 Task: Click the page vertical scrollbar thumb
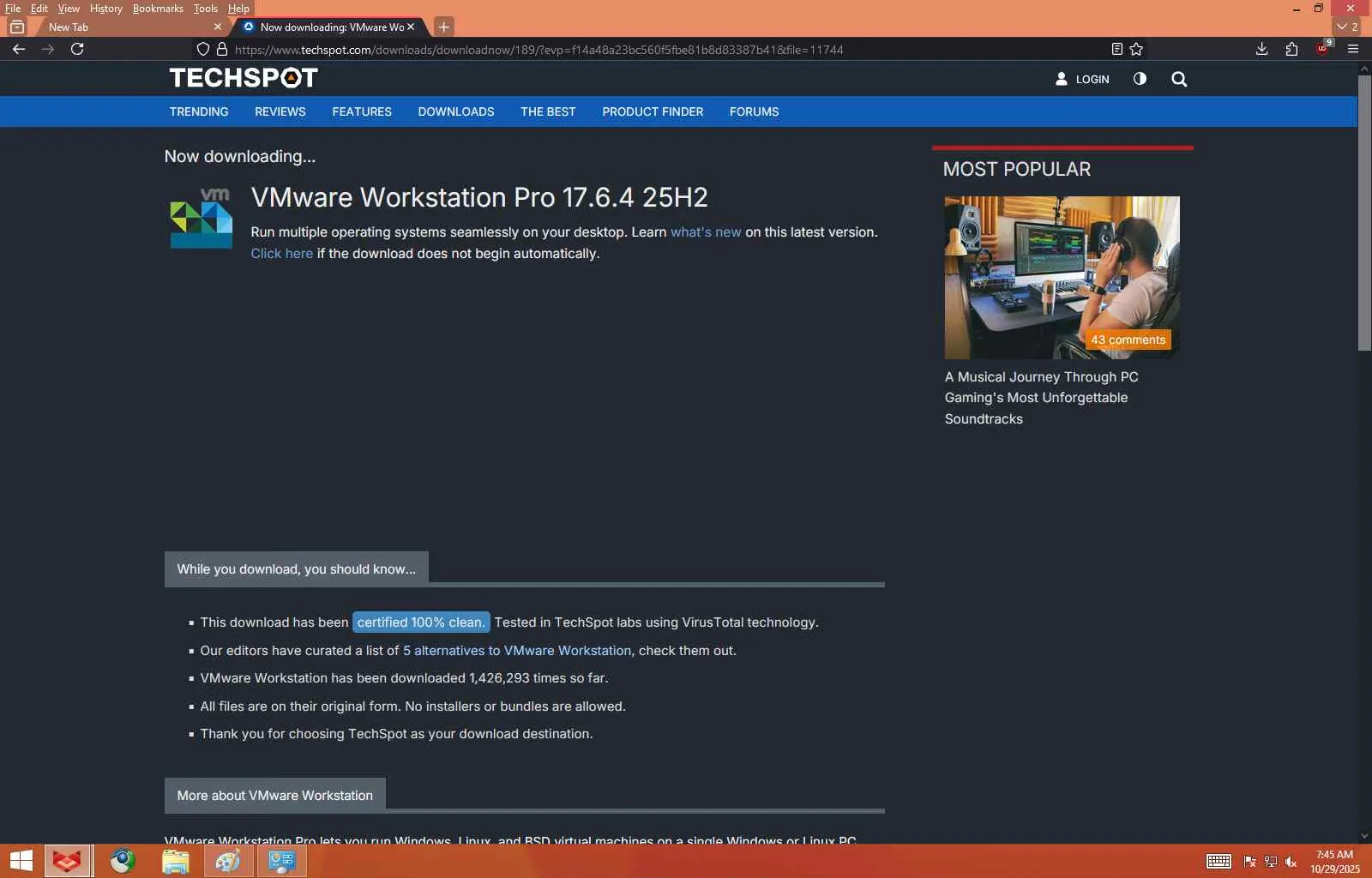coord(1364,213)
